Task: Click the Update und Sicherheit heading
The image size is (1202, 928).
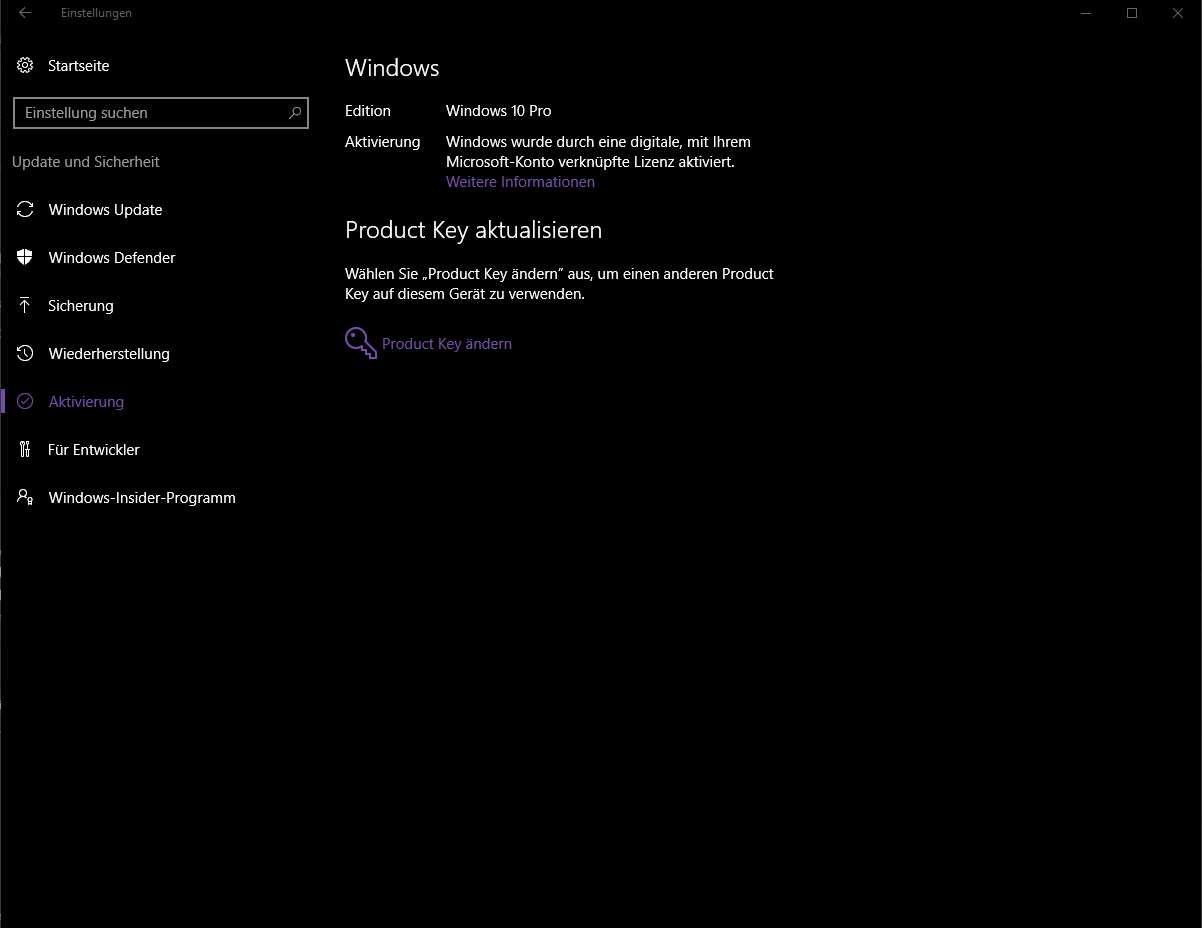Action: (x=86, y=162)
